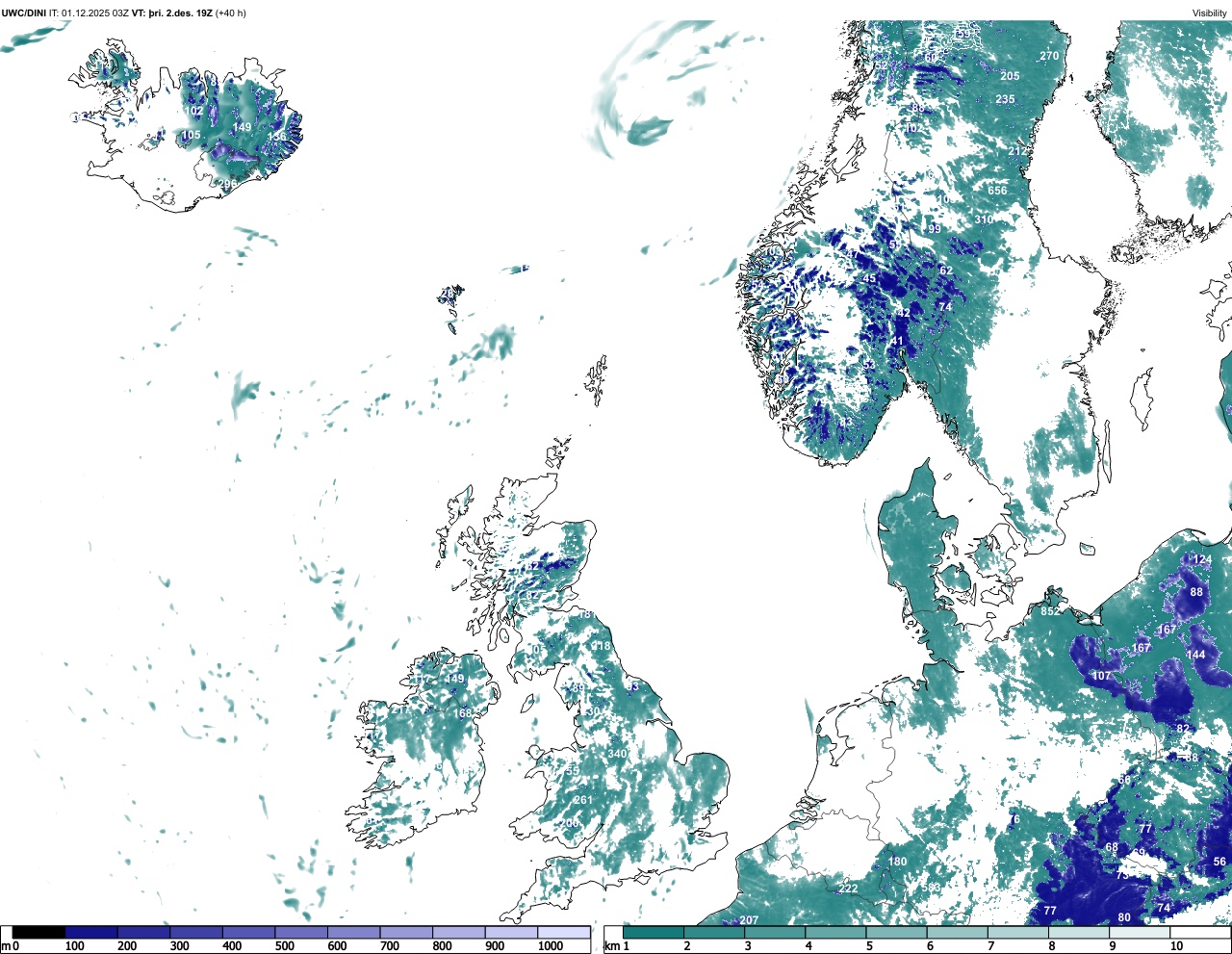Screen dimensions: 1232x954
Task: Click the '656' visibility value in Sweden
Action: (997, 191)
